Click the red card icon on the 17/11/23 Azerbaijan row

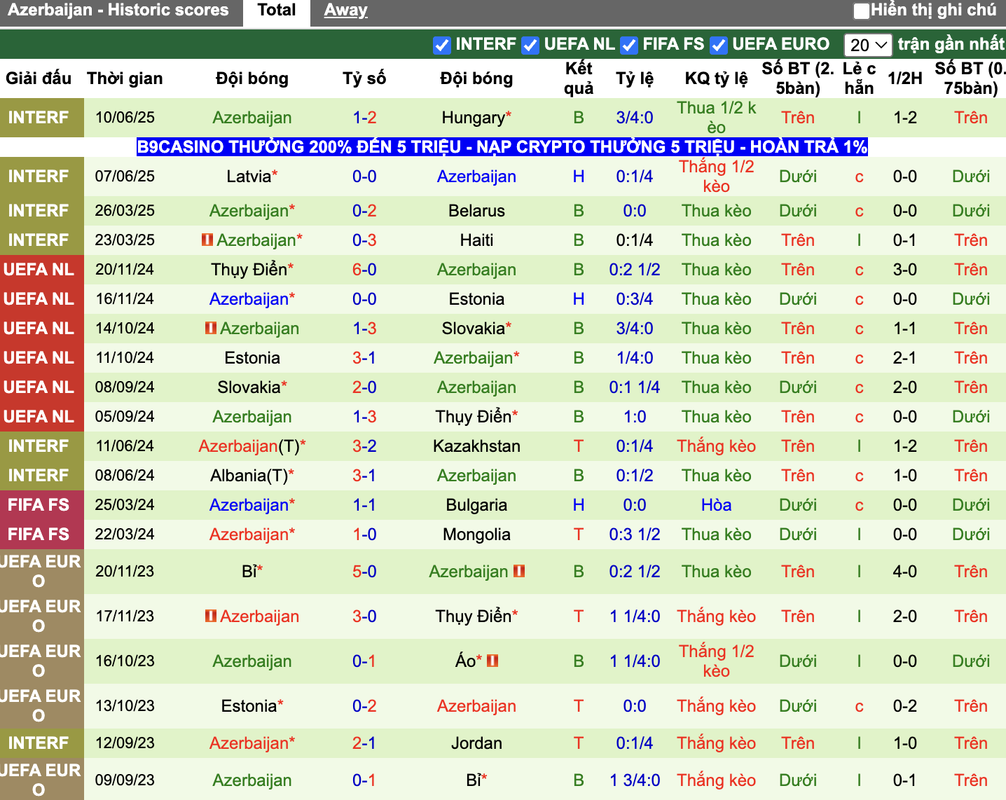click(x=210, y=616)
